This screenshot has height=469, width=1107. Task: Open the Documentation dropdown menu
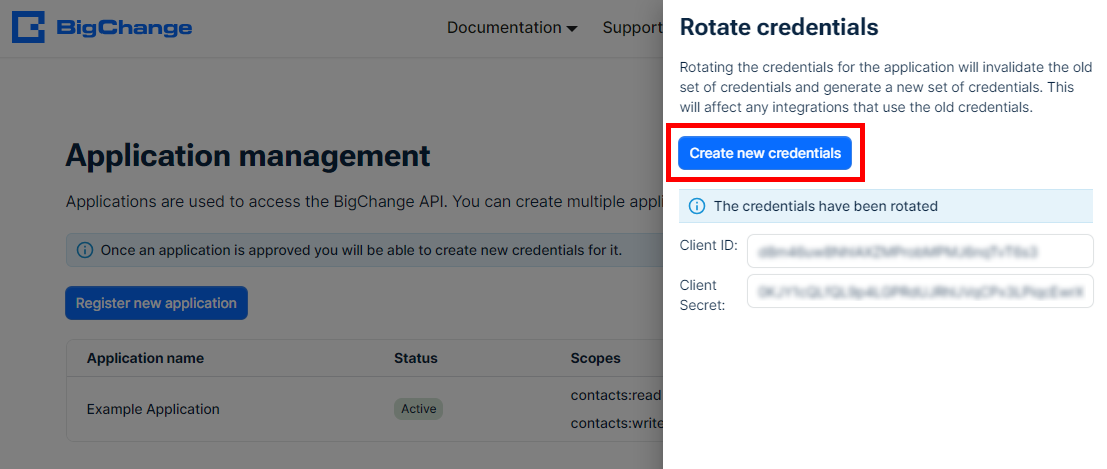click(x=512, y=28)
